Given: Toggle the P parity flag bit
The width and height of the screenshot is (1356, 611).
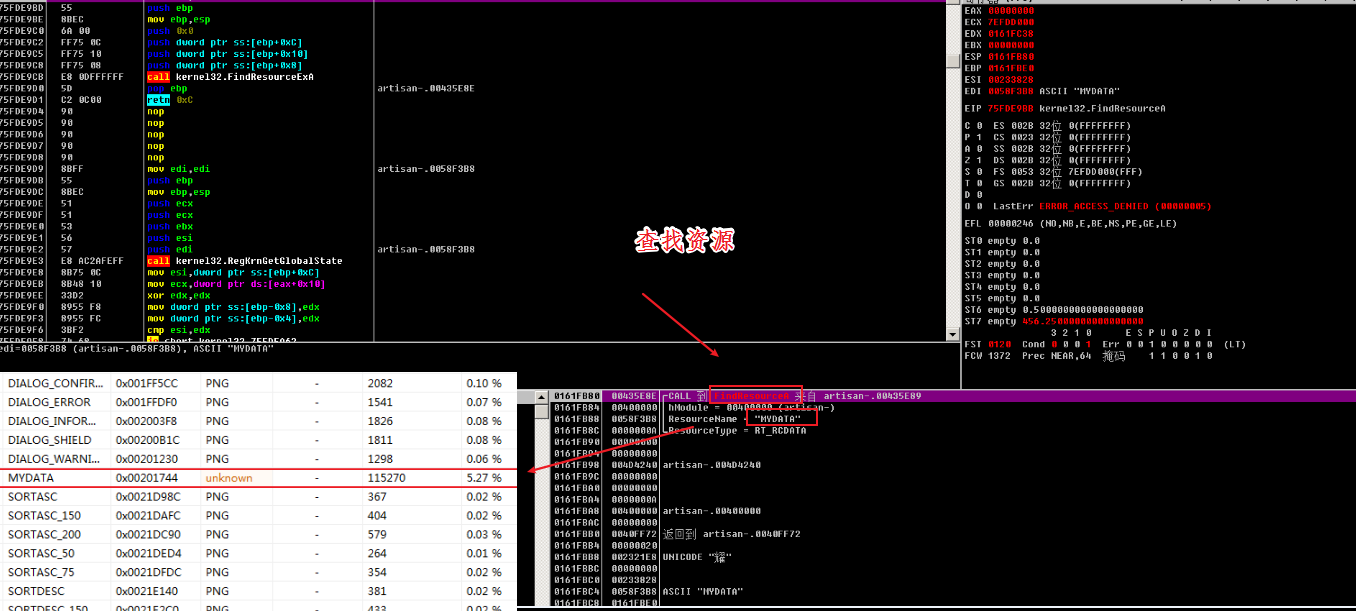Looking at the screenshot, I should 977,137.
